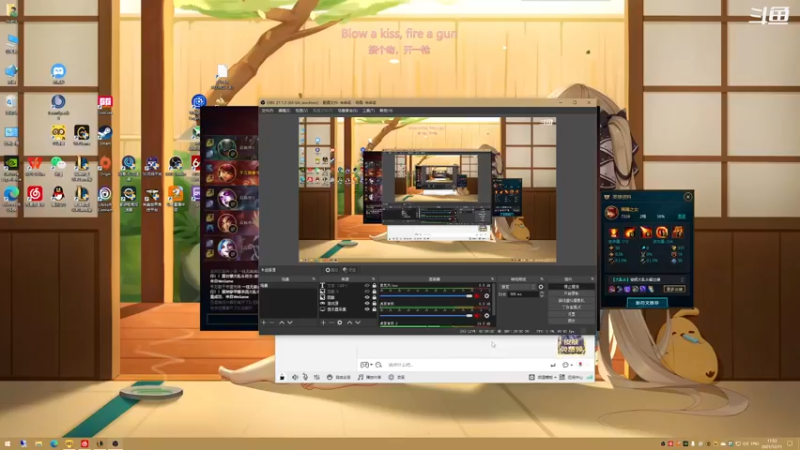Remove the selected scene in OBS
The width and height of the screenshot is (800, 450).
click(x=272, y=322)
